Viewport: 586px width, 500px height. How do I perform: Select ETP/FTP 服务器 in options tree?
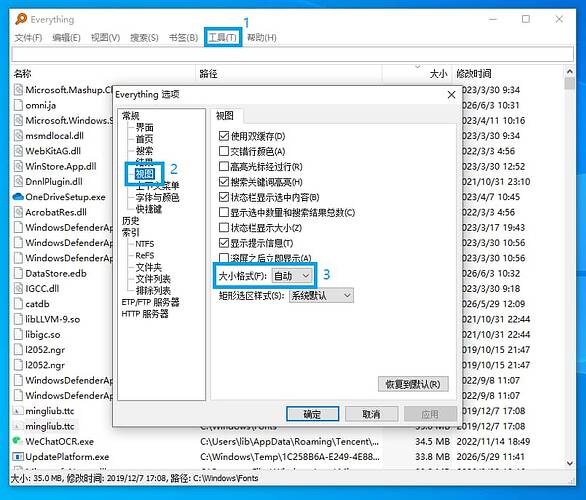[x=151, y=302]
